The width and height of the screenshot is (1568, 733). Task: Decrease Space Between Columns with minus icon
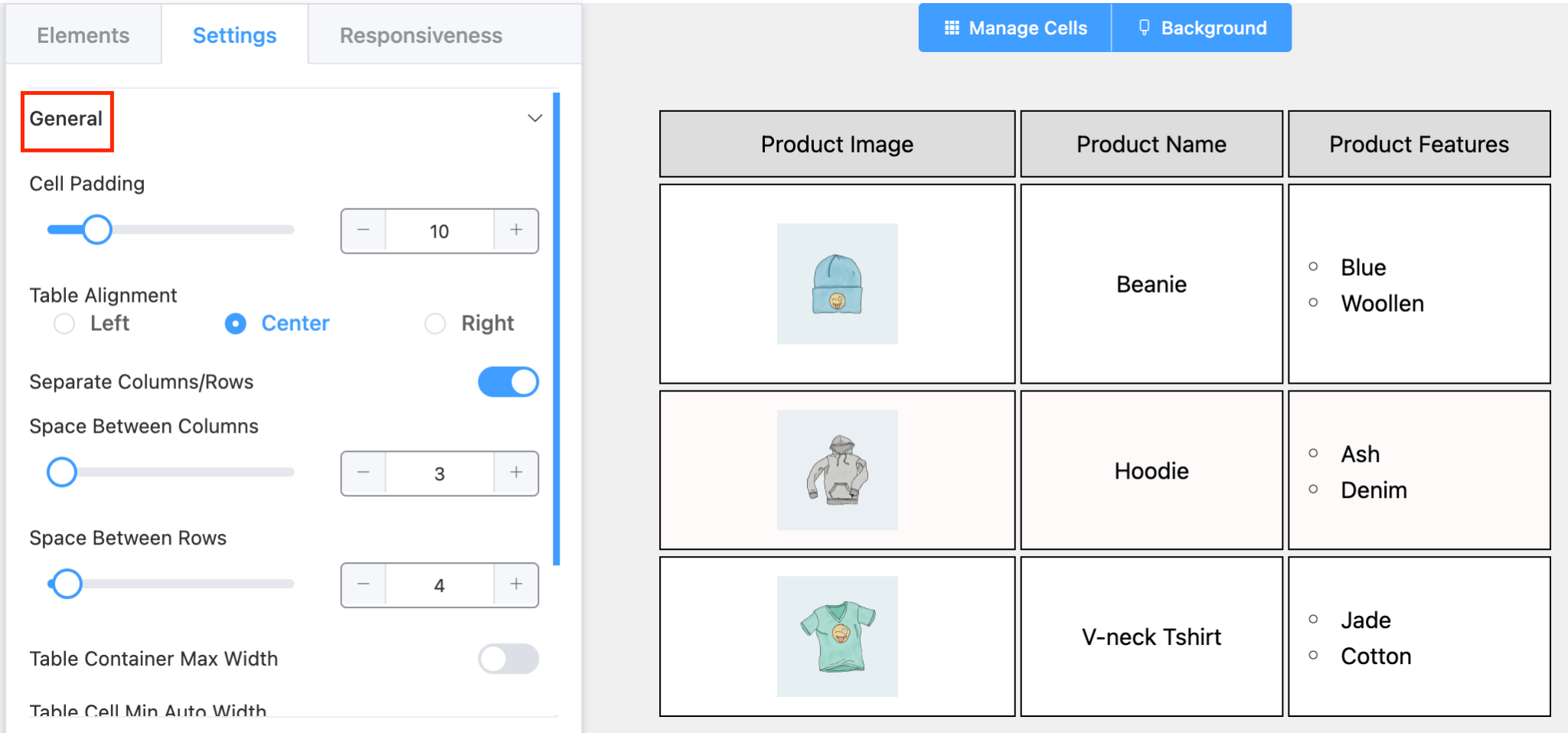coord(364,473)
